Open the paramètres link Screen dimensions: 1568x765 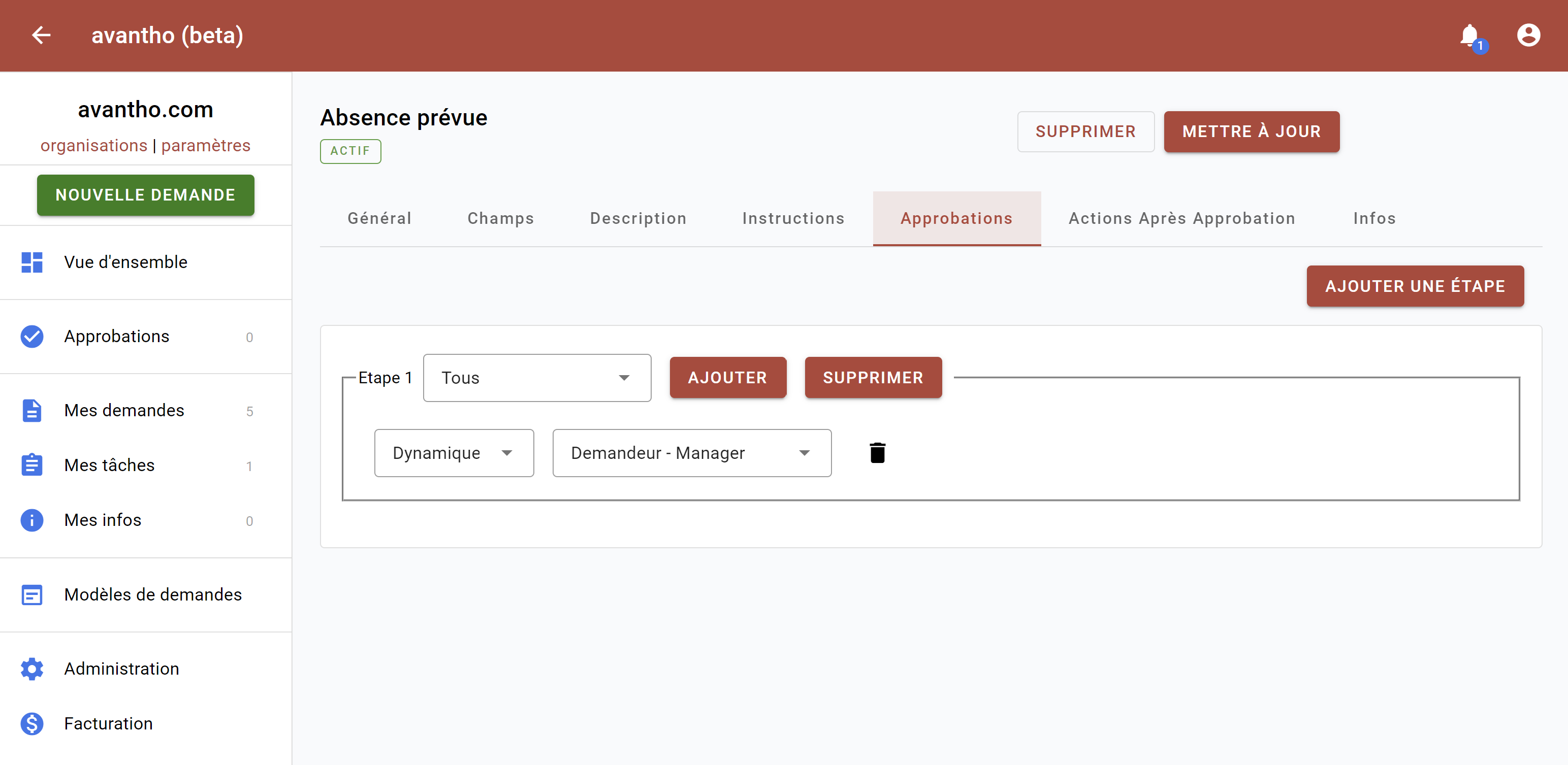[206, 145]
